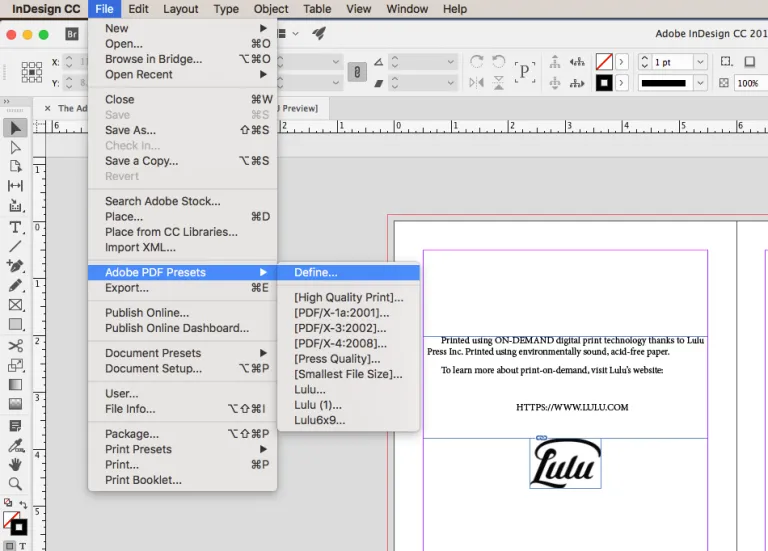Select the Gradient Swatch tool
Screen dimensions: 768x551
(x=15, y=384)
